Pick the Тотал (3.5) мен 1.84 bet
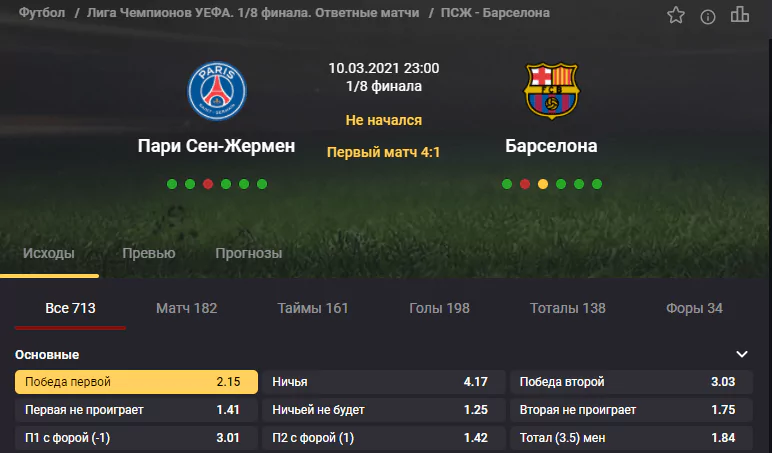This screenshot has width=772, height=453. pyautogui.click(x=631, y=438)
